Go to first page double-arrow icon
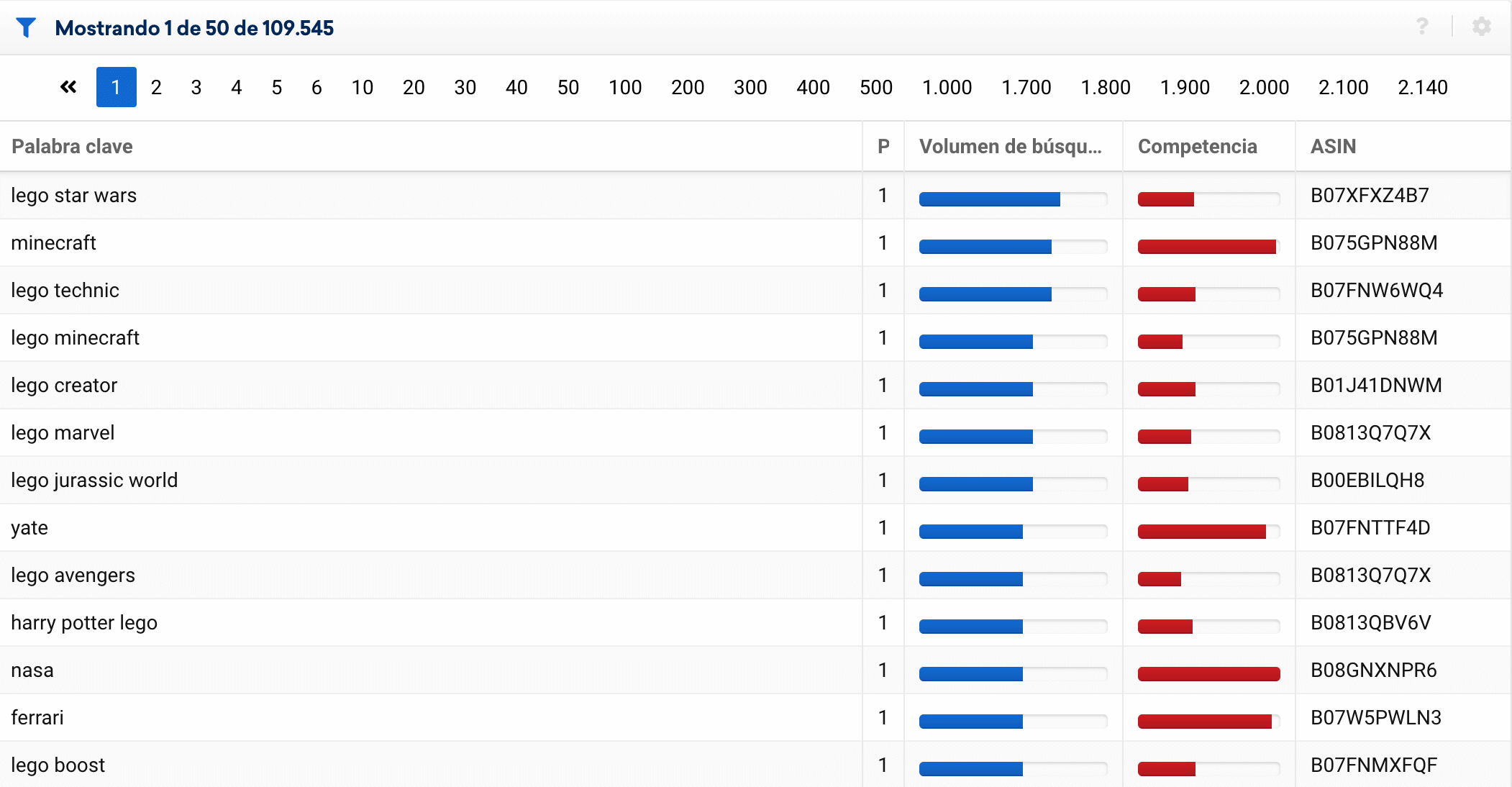This screenshot has width=1512, height=787. (68, 87)
